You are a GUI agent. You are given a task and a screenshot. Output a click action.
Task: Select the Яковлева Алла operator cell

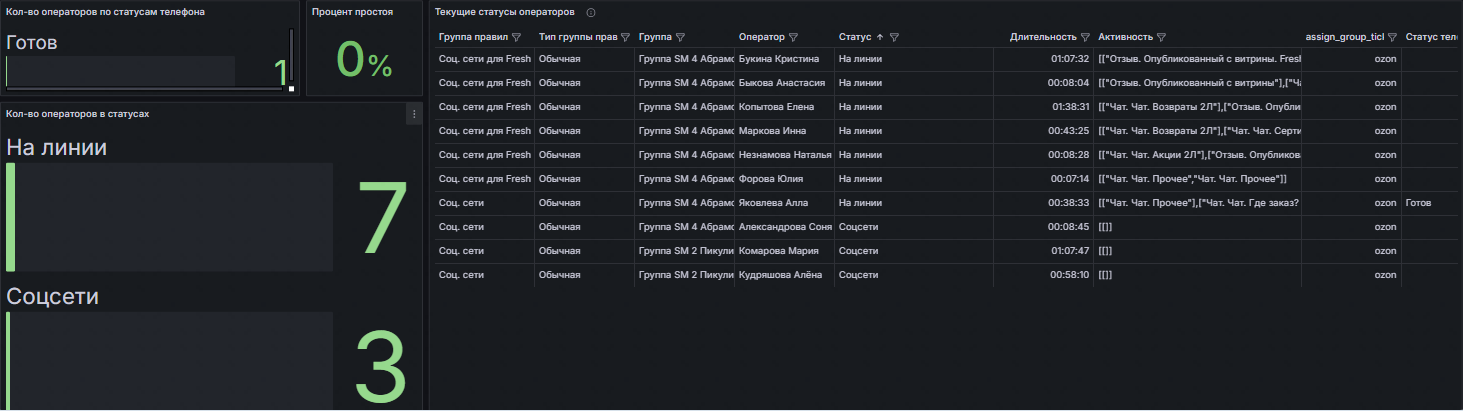774,203
